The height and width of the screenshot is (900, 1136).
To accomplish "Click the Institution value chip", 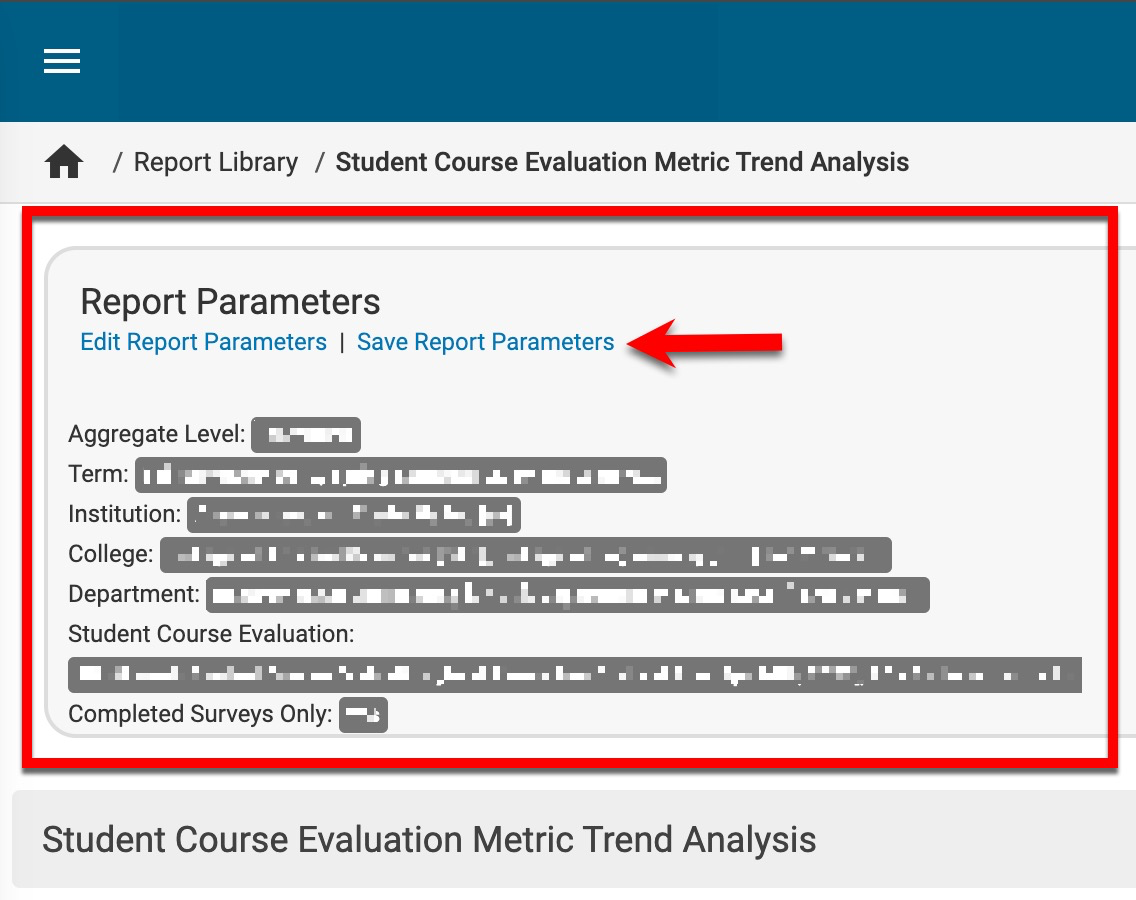I will (354, 515).
